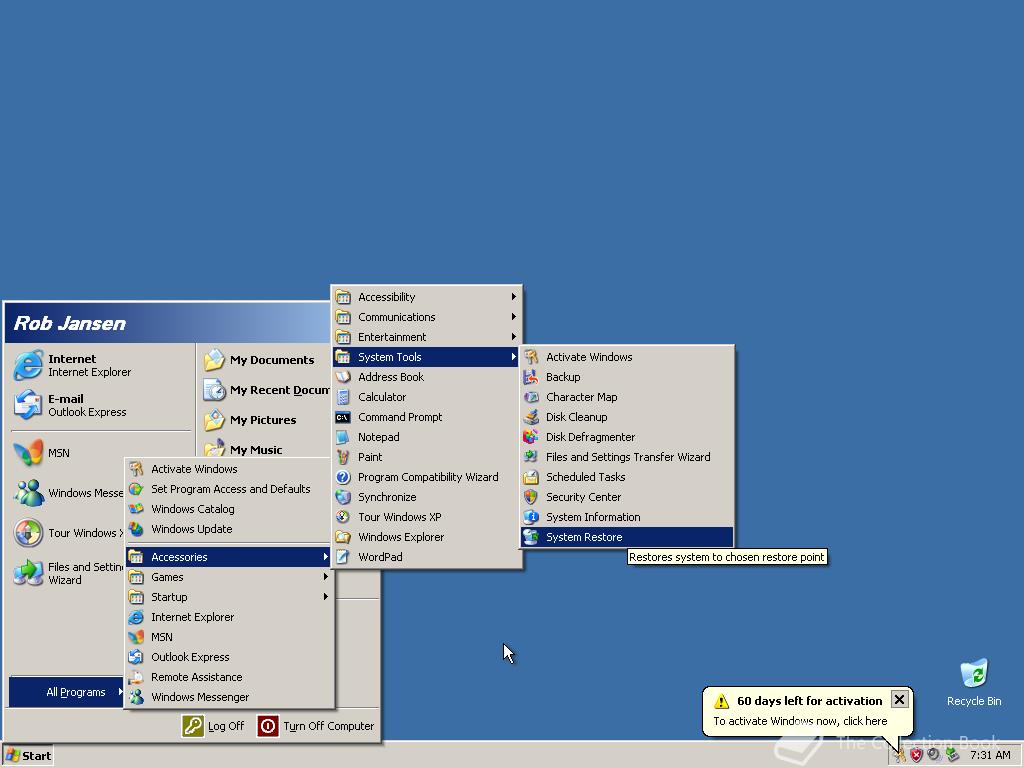
Task: Expand the Games submenu
Action: point(229,577)
